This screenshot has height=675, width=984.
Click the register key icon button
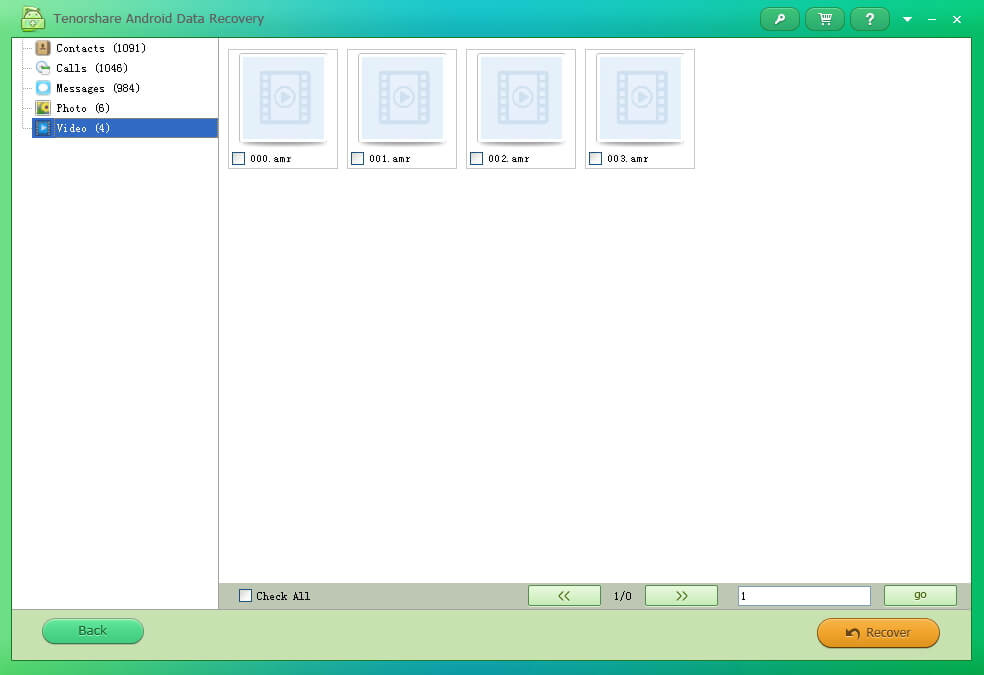pos(779,19)
